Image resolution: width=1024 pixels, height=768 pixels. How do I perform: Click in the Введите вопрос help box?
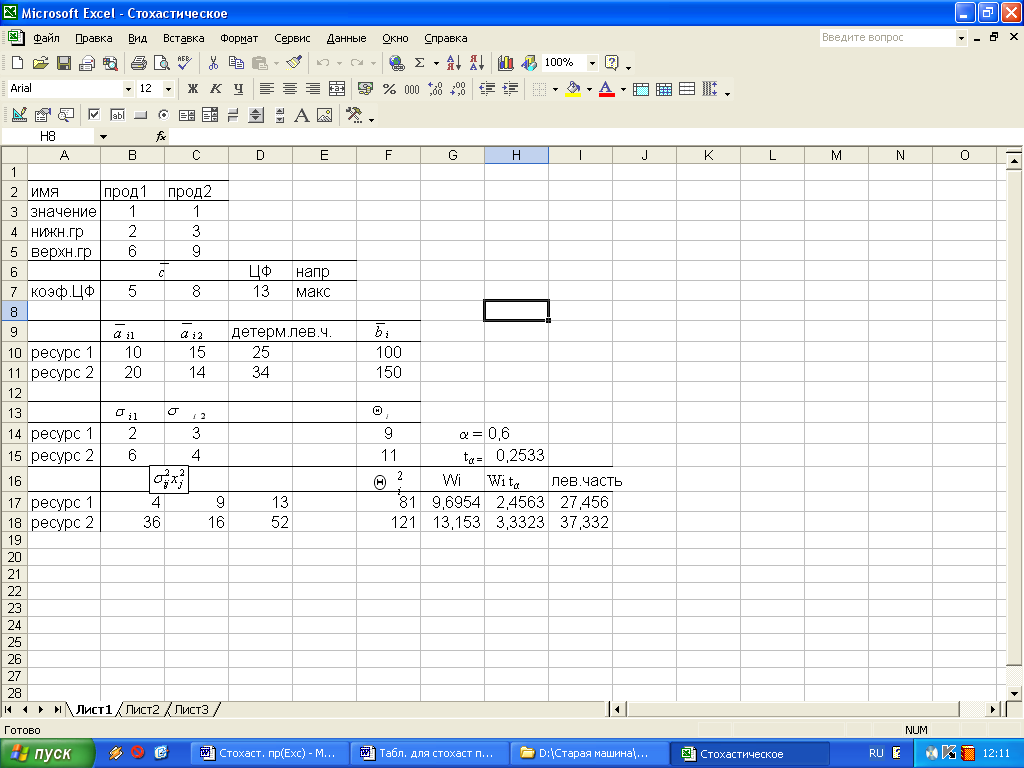point(887,38)
